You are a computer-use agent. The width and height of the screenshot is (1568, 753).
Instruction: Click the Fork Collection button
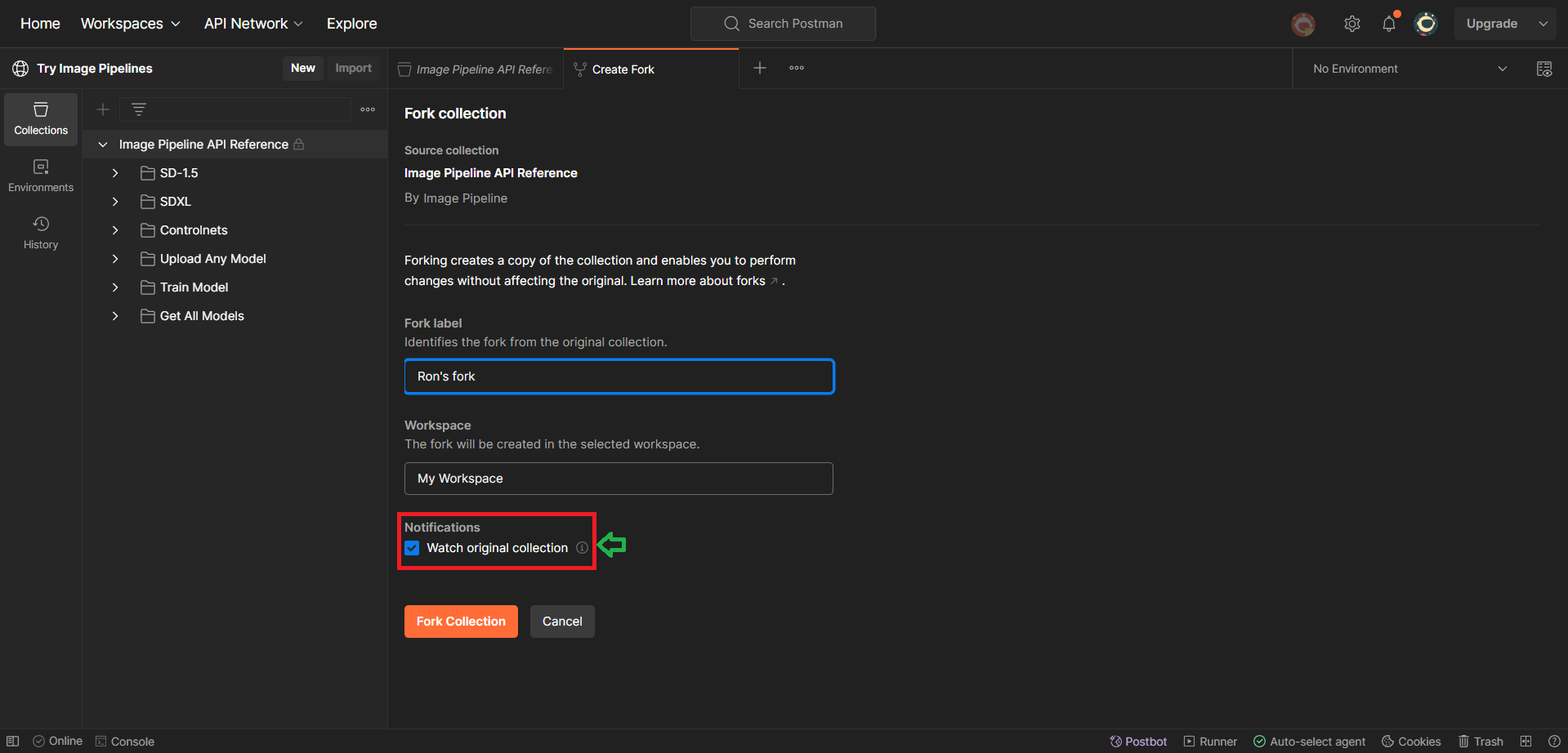coord(461,622)
